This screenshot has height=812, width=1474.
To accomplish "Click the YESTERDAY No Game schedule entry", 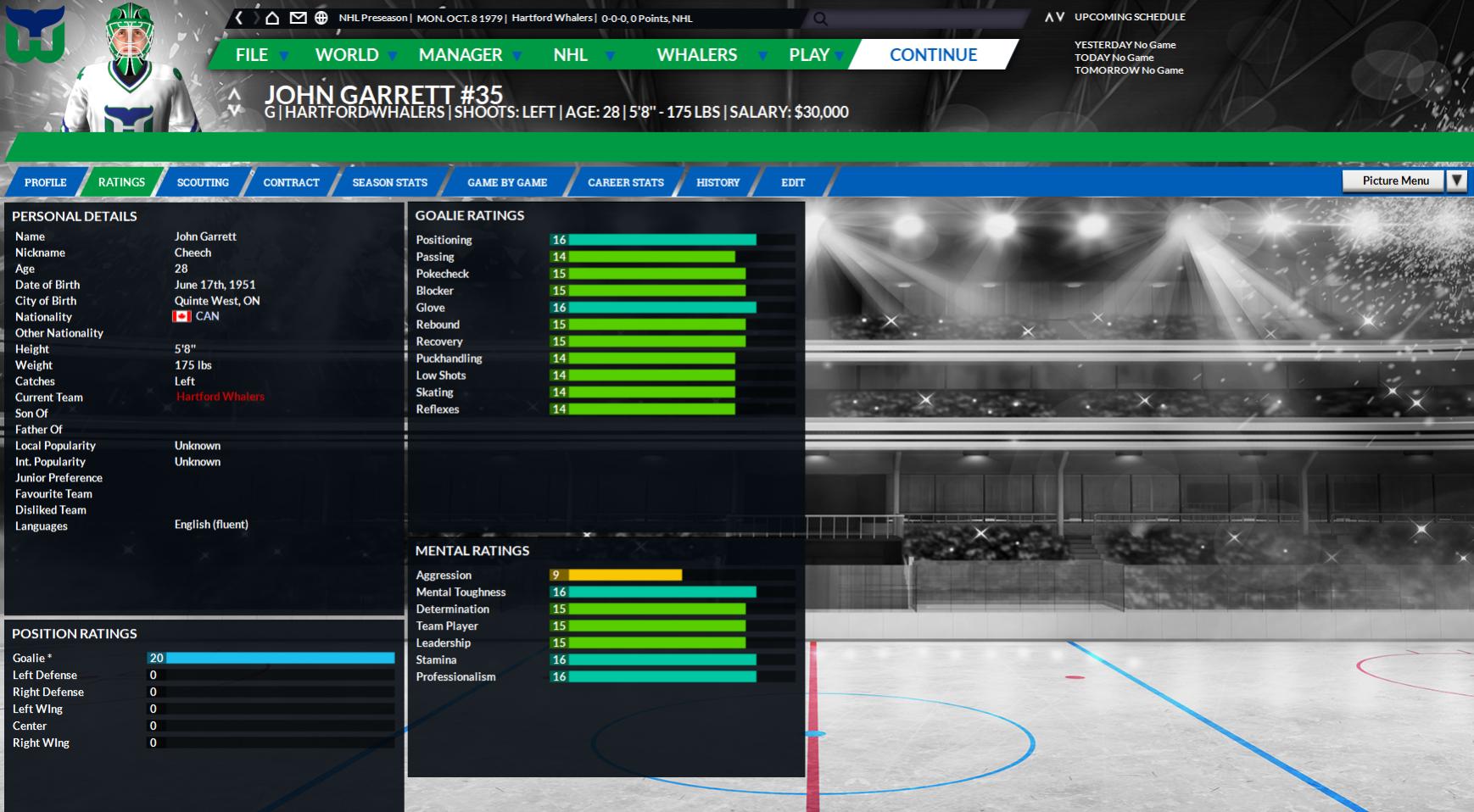I will (x=1125, y=45).
